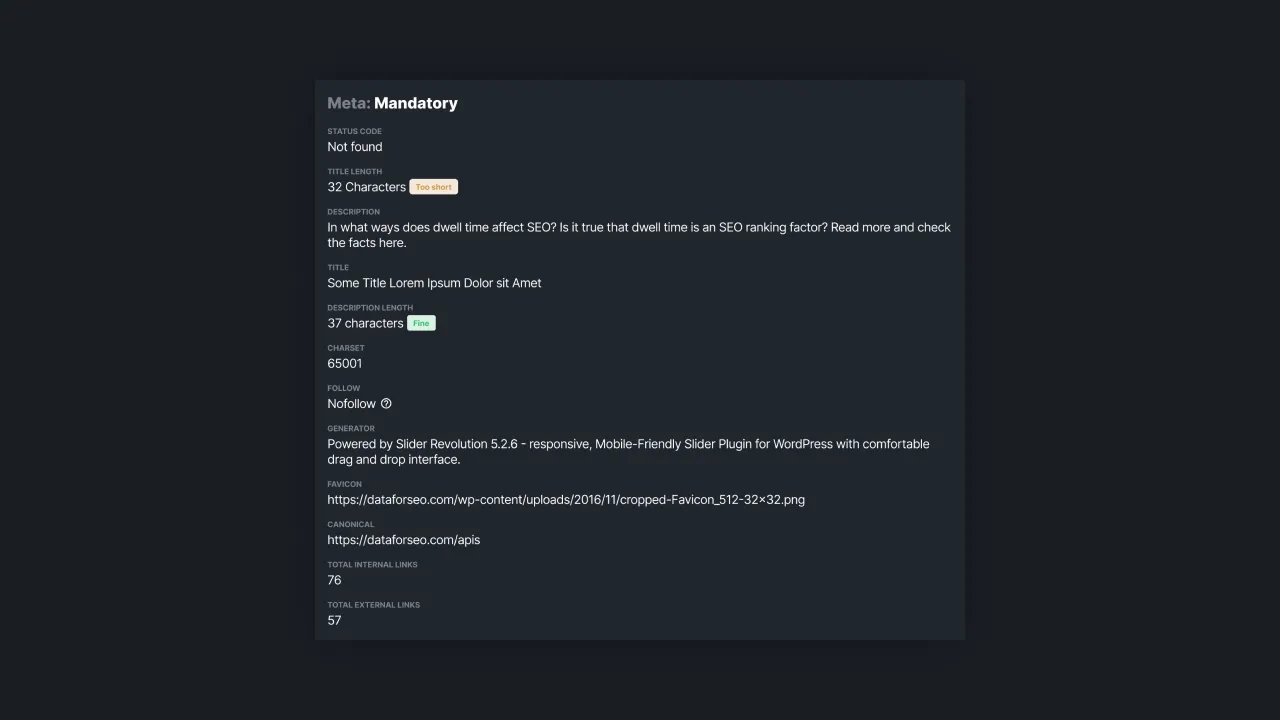The height and width of the screenshot is (720, 1280).
Task: Open the cropped-Favicon png URL
Action: (566, 500)
